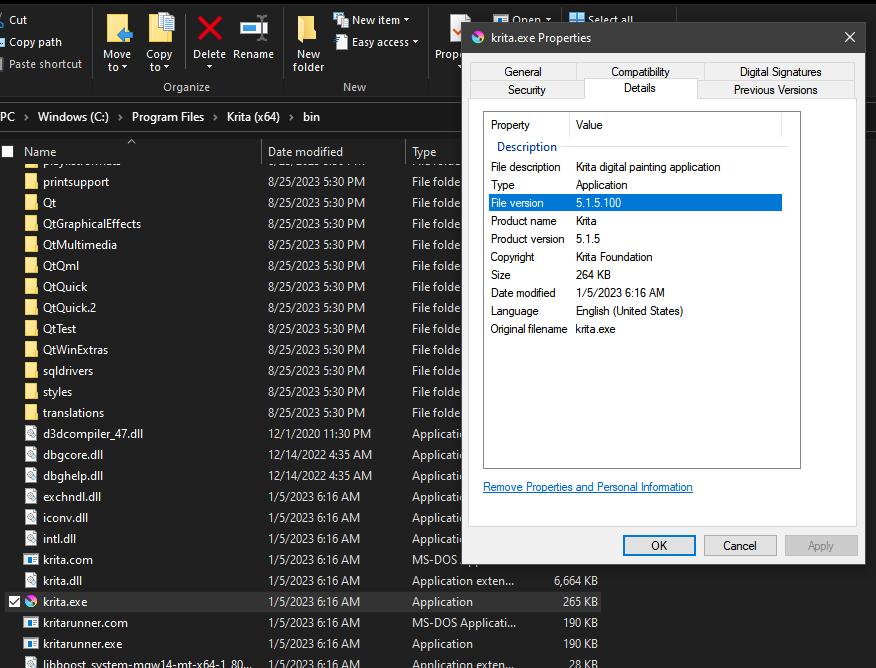Click the OK button
Screen dimensions: 876x668
659,546
